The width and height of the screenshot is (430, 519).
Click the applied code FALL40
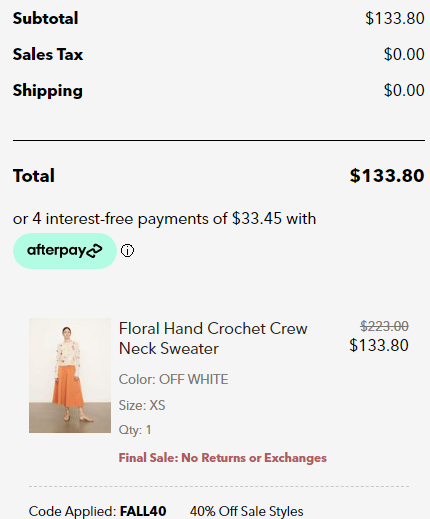[143, 511]
